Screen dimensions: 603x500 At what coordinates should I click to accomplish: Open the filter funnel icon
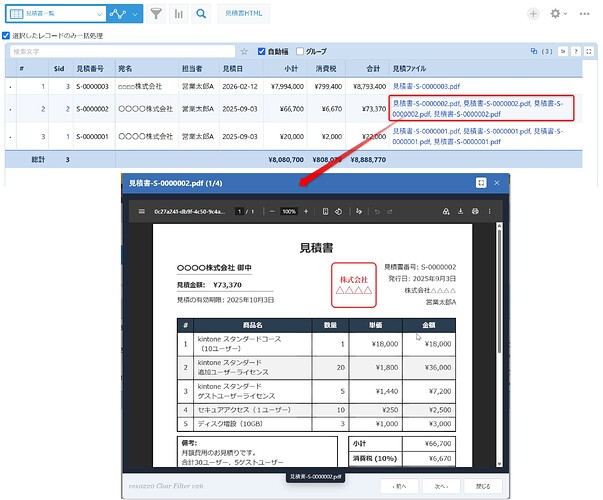pos(156,14)
